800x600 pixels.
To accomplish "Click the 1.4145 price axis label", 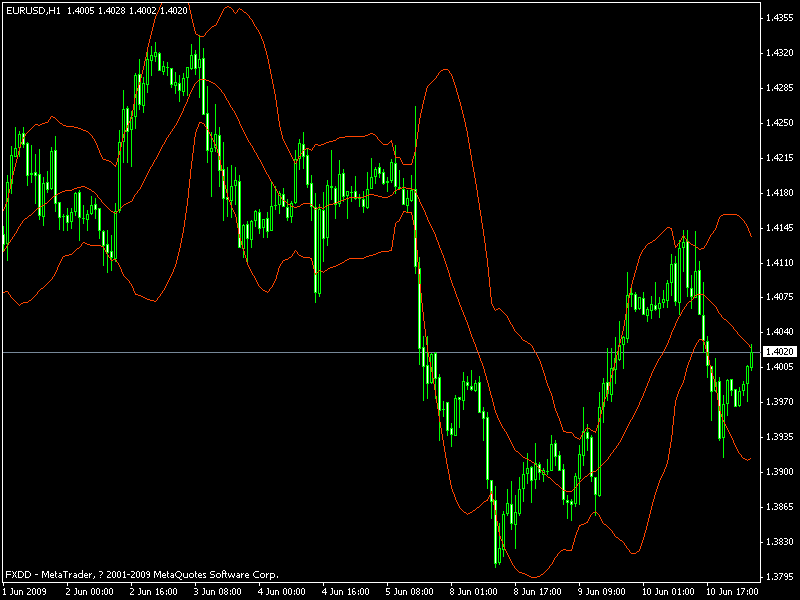I will click(780, 228).
